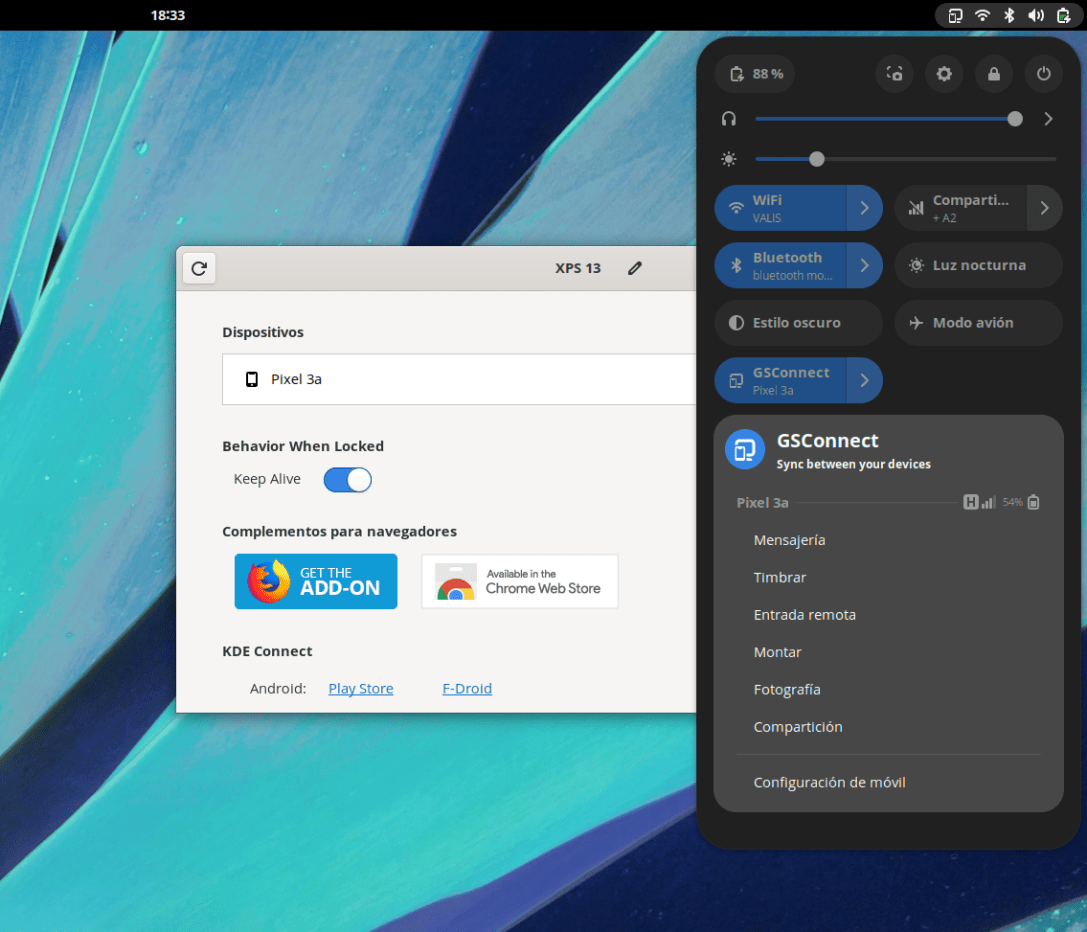Click the phone icon beside Pixel 3a device row

tap(252, 379)
